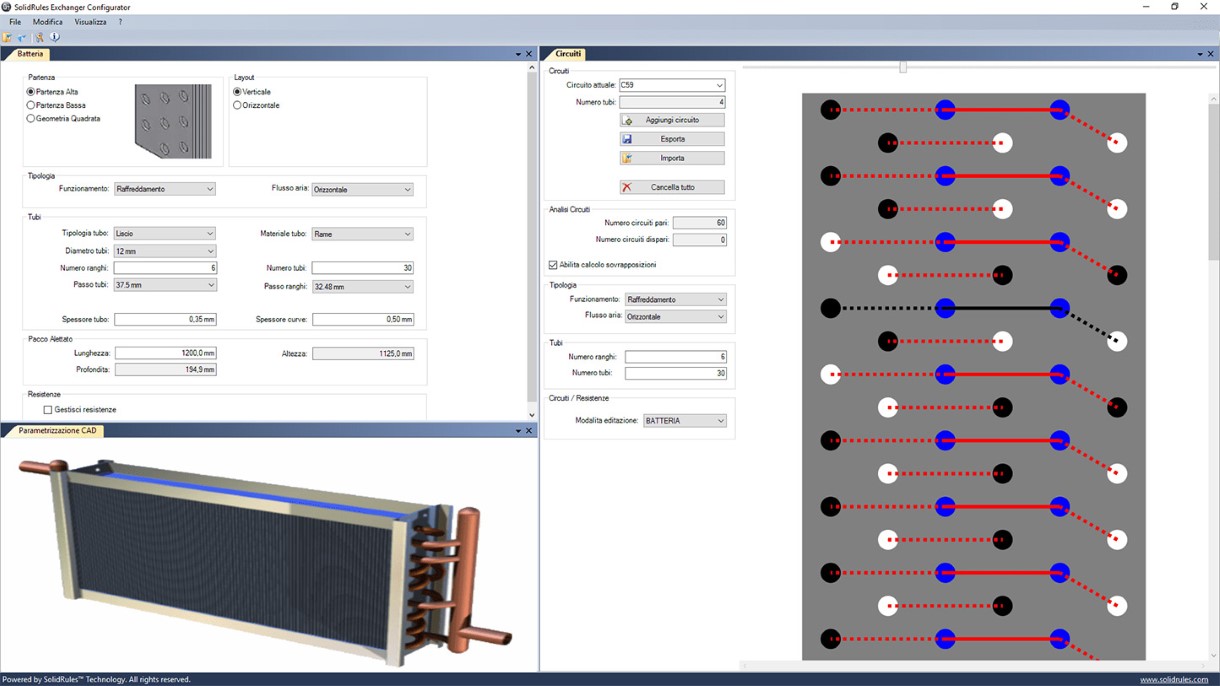Click Altezza field showing 1125,0 mm

(362, 354)
